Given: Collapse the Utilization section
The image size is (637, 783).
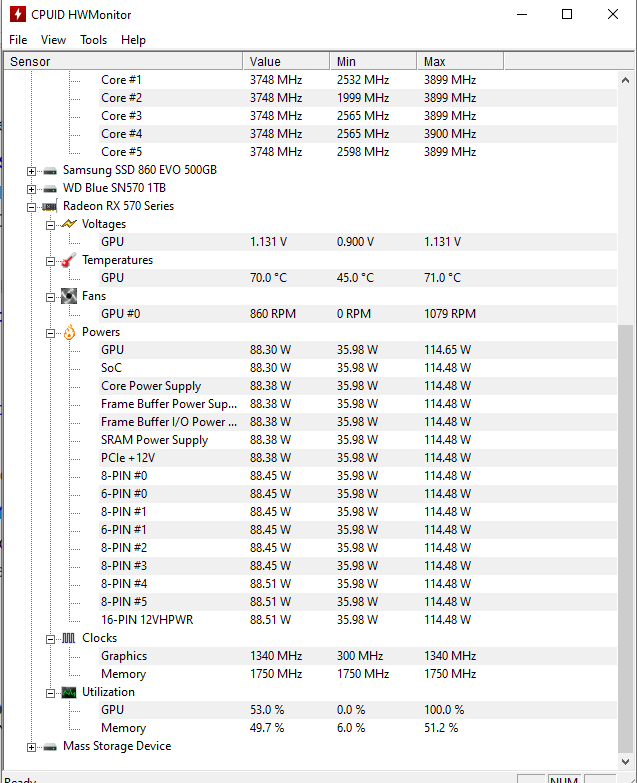Looking at the screenshot, I should [x=50, y=693].
